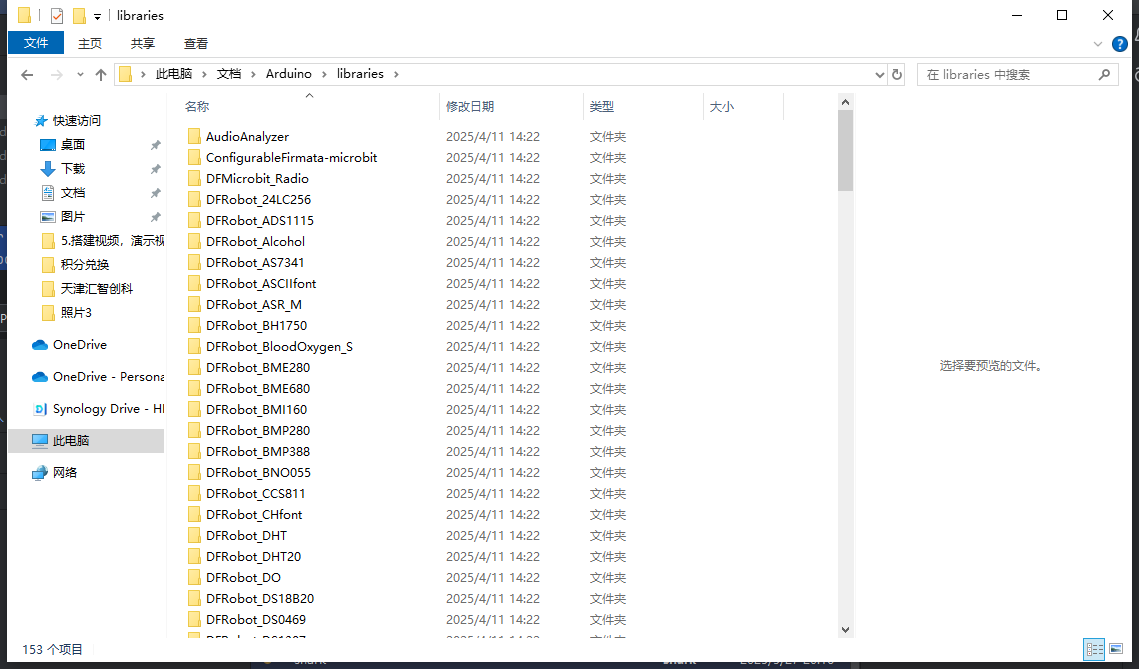Open the 查看 ribbon tab
This screenshot has height=669, width=1139.
[196, 43]
